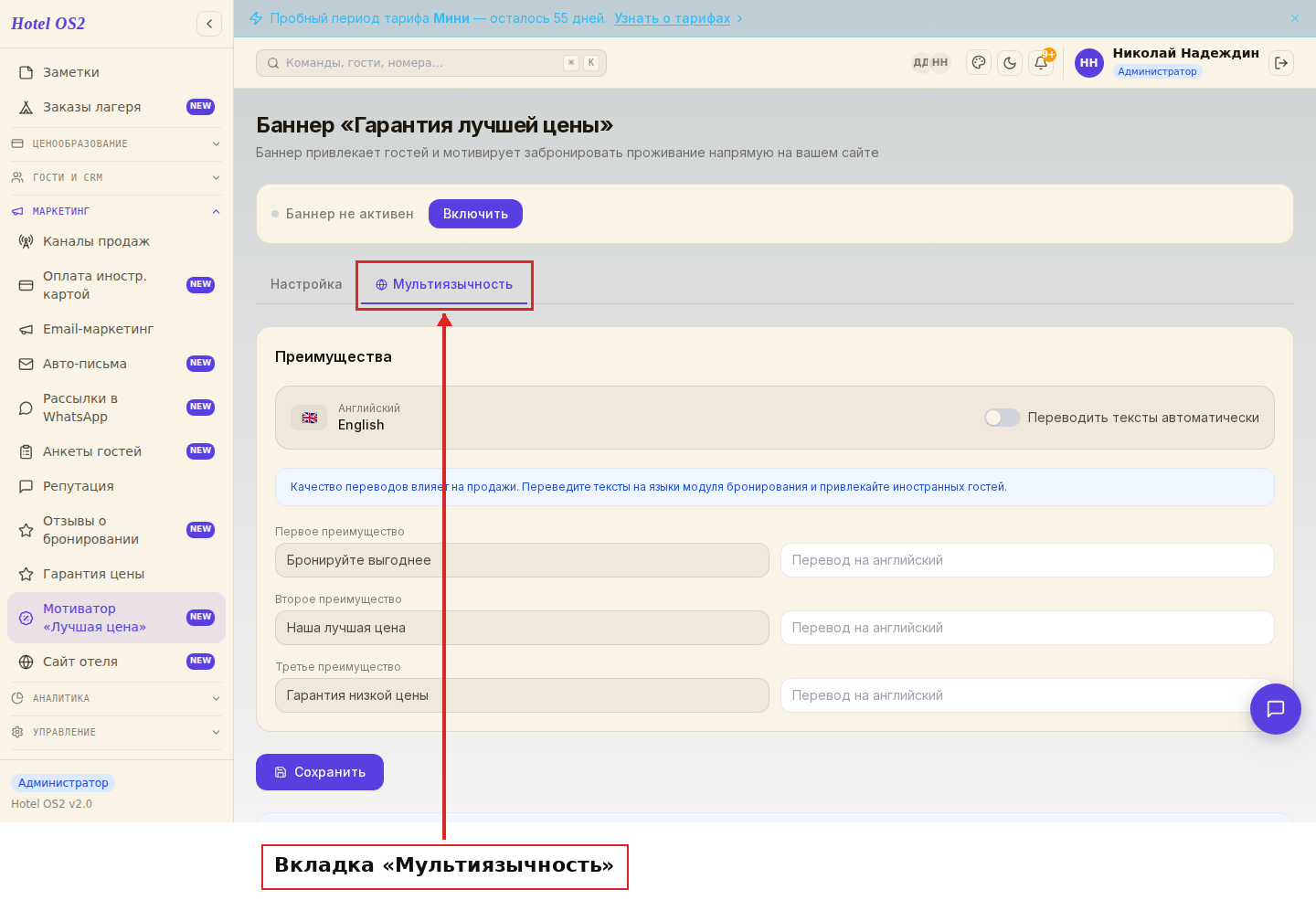The width and height of the screenshot is (1316, 911).
Task: Close the trial period banner
Action: click(x=1295, y=18)
